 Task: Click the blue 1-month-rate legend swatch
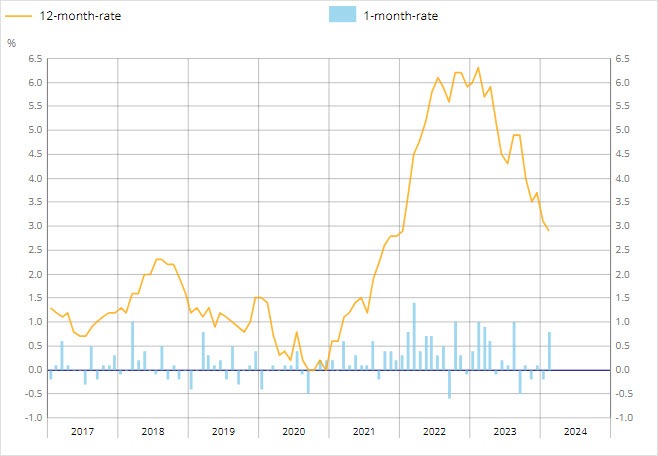point(342,14)
